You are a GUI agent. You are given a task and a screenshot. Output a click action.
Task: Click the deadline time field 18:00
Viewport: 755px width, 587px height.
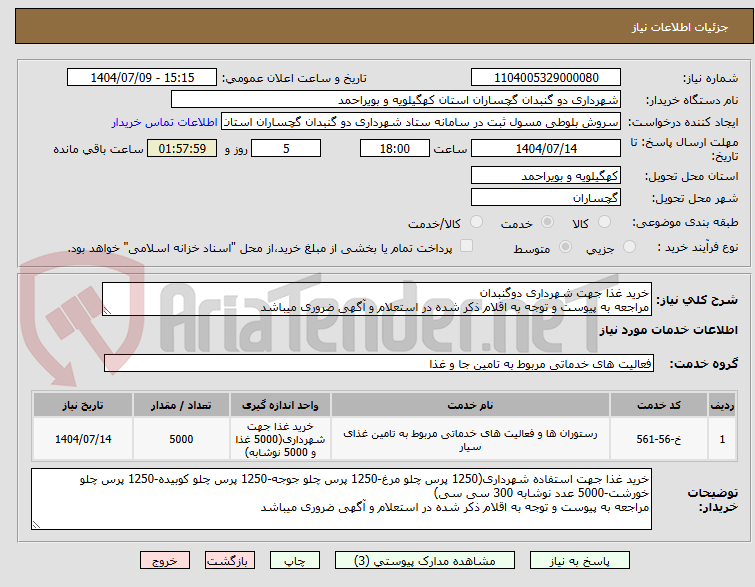(395, 148)
